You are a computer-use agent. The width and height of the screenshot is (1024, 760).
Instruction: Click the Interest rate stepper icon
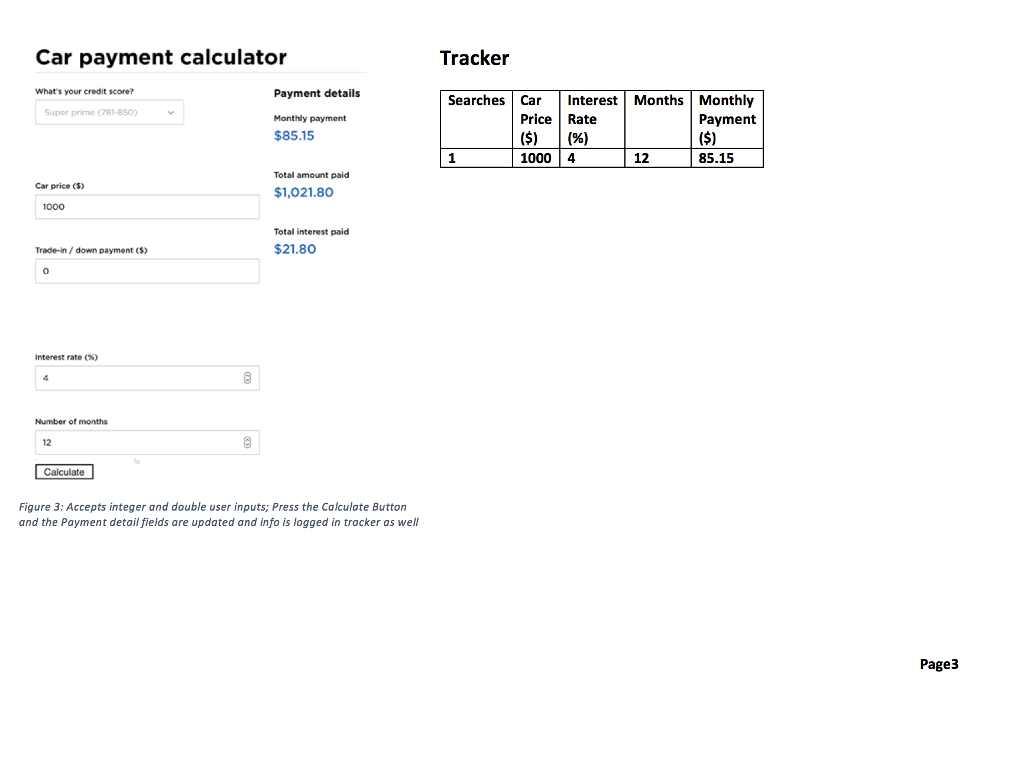click(249, 378)
